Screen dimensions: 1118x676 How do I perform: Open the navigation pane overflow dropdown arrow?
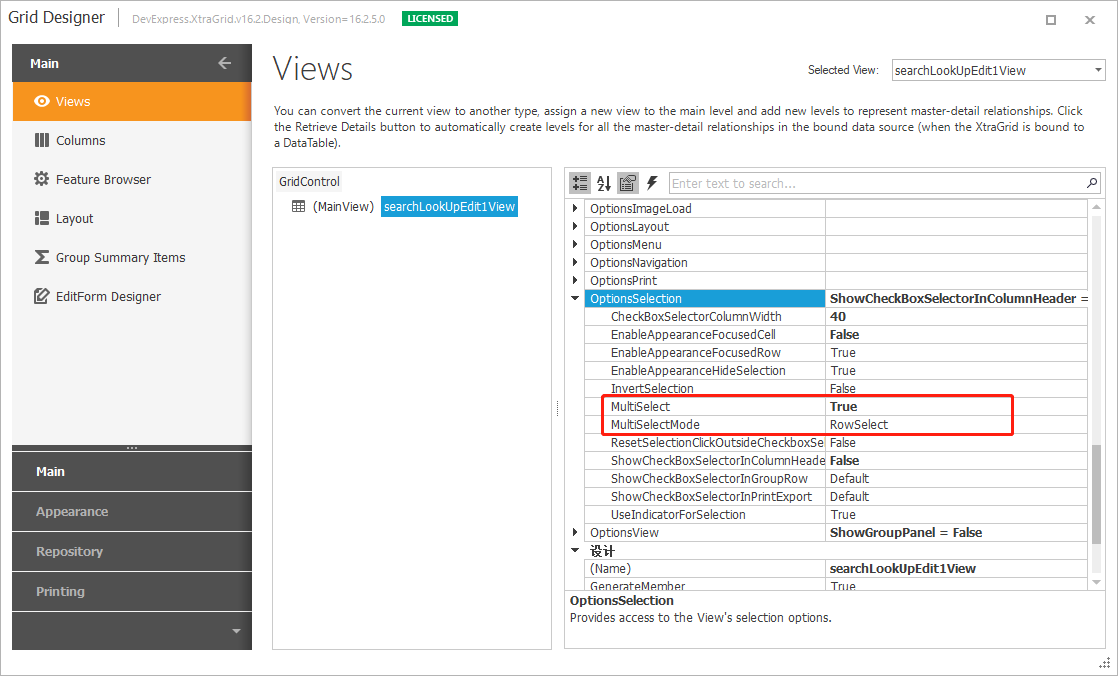[237, 631]
